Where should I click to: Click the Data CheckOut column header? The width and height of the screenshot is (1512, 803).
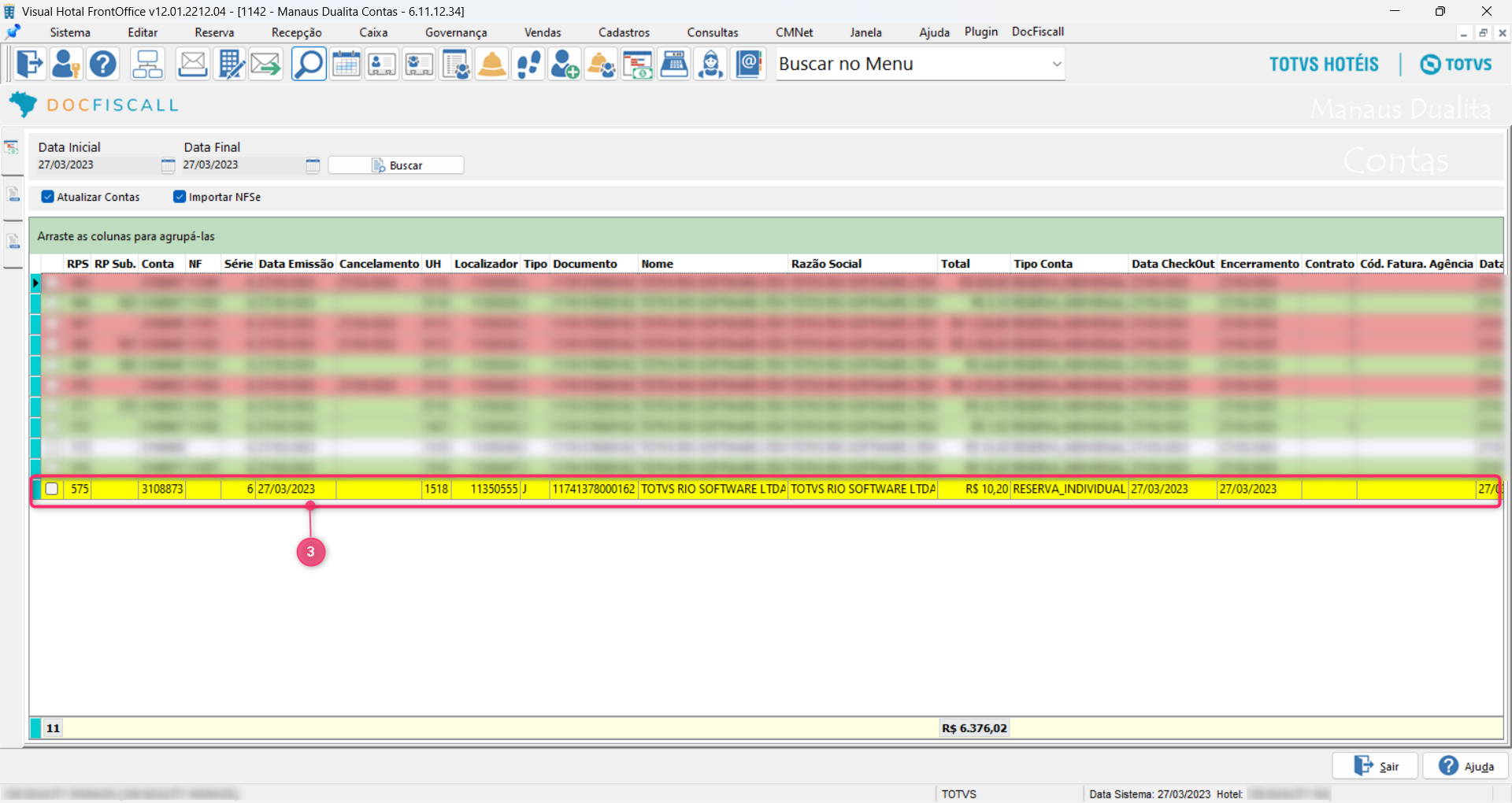(1173, 264)
